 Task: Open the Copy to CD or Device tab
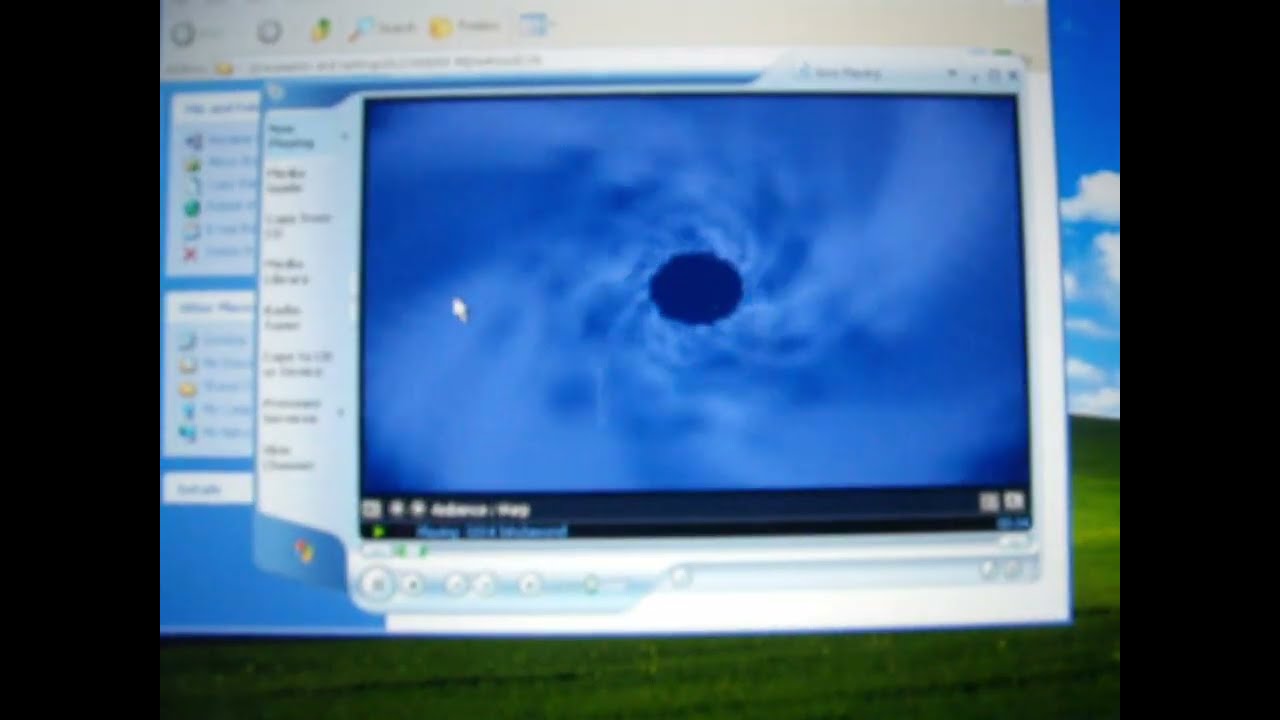coord(298,363)
